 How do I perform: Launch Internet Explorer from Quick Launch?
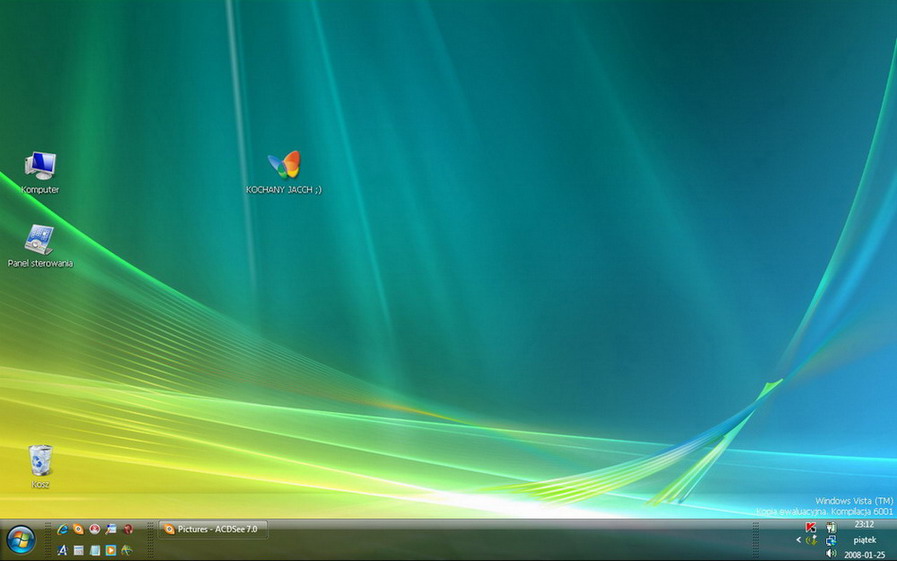click(62, 530)
